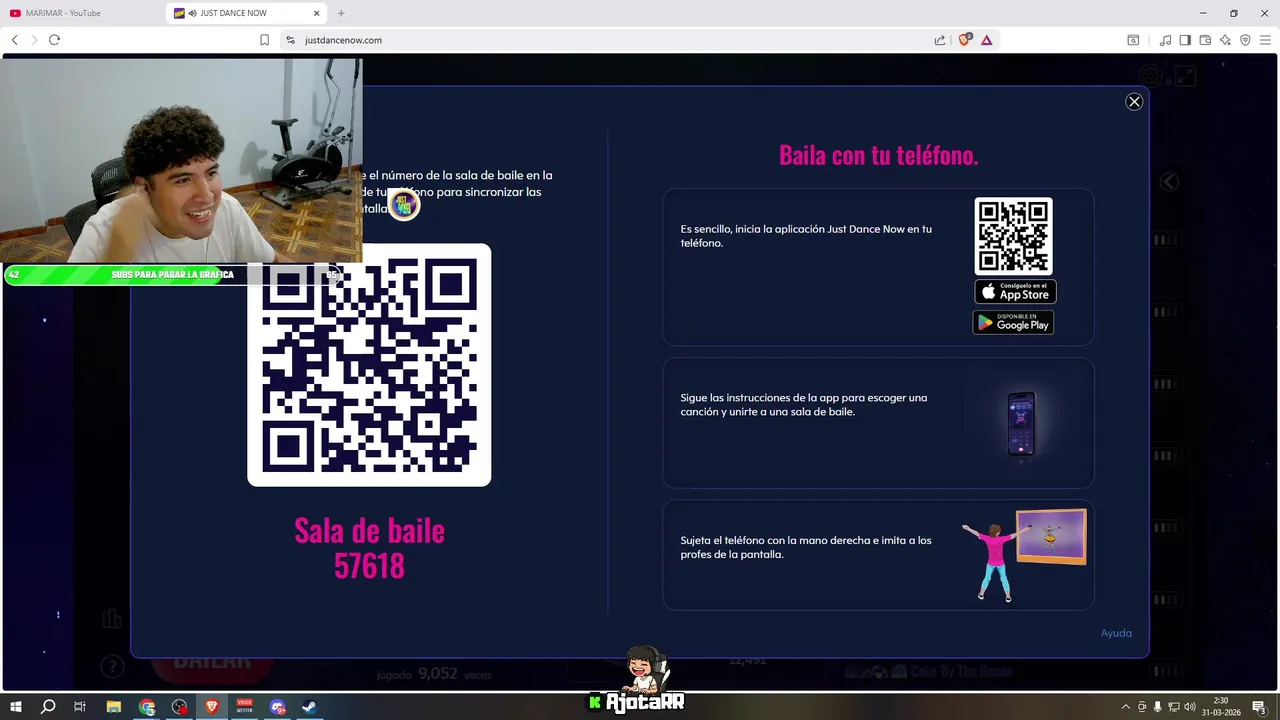Screen dimensions: 1280x720
Task: Open Task View in taskbar
Action: pyautogui.click(x=80, y=706)
